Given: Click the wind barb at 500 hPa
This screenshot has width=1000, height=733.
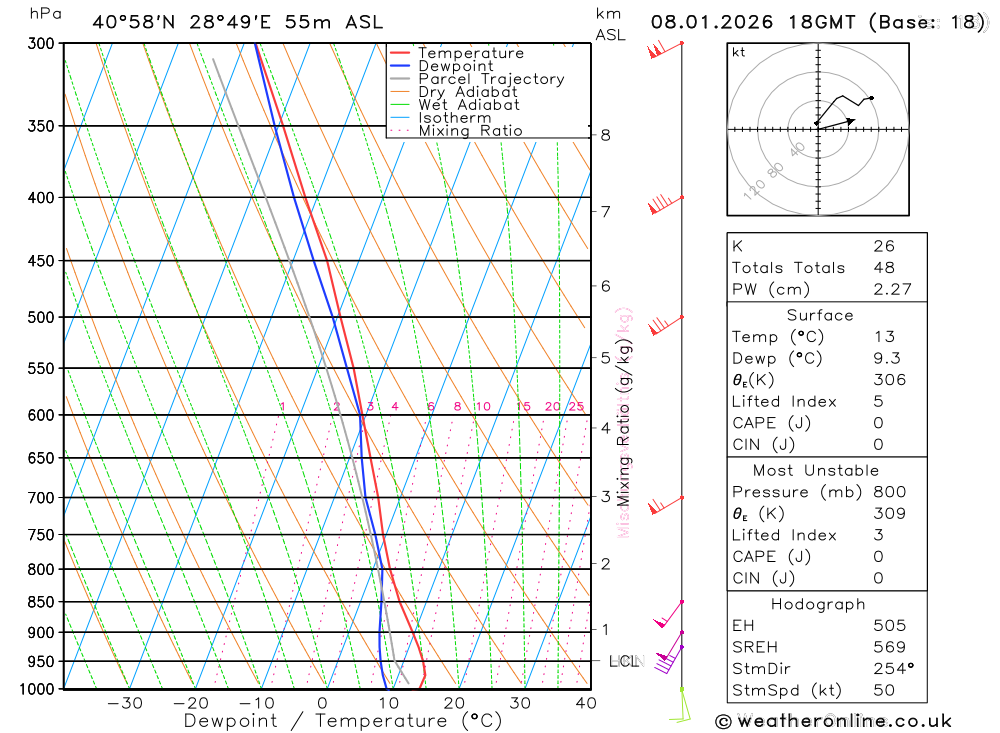Looking at the screenshot, I should pos(666,325).
